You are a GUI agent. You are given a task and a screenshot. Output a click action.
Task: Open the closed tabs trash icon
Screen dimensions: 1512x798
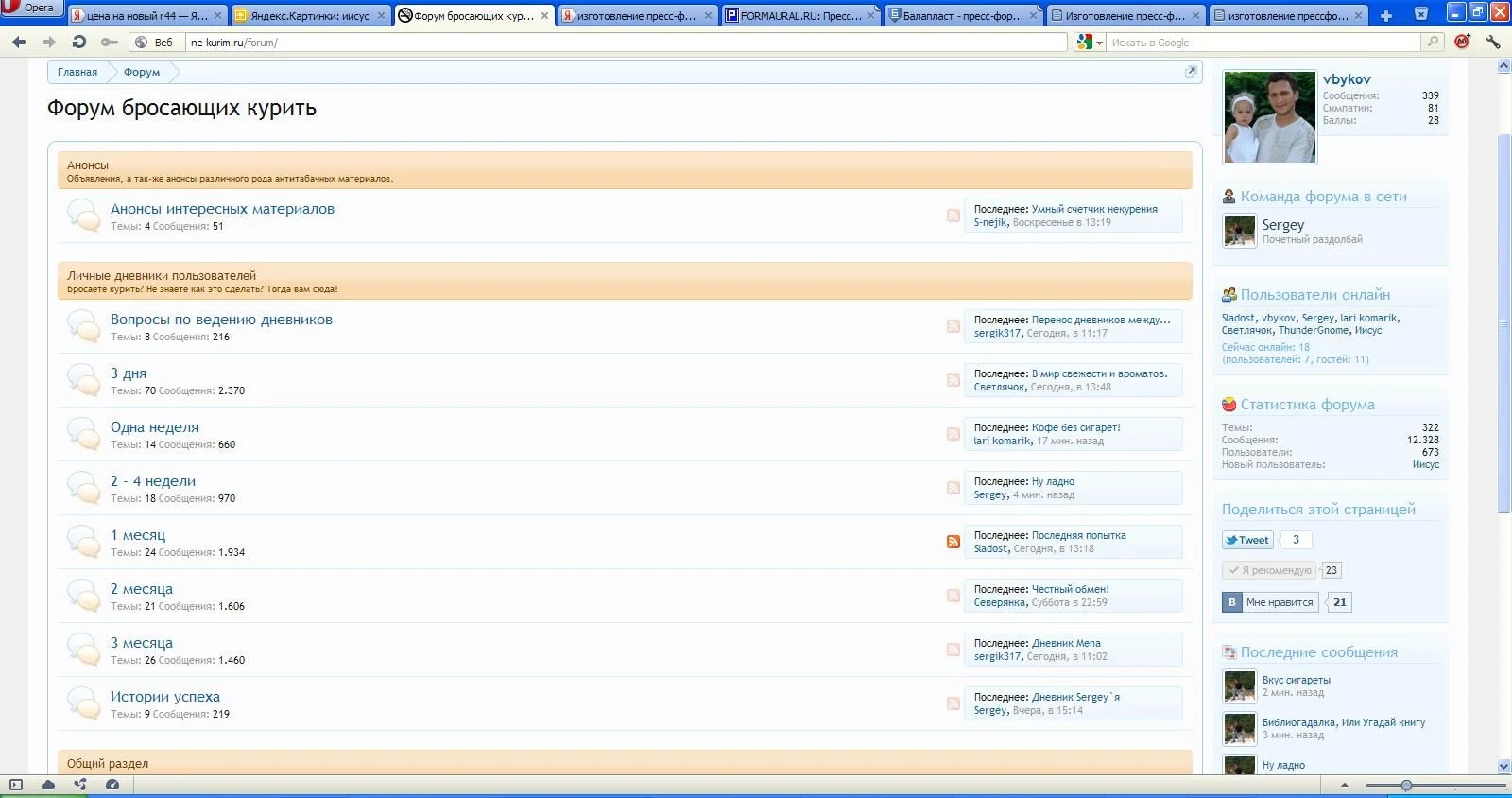pyautogui.click(x=1420, y=14)
